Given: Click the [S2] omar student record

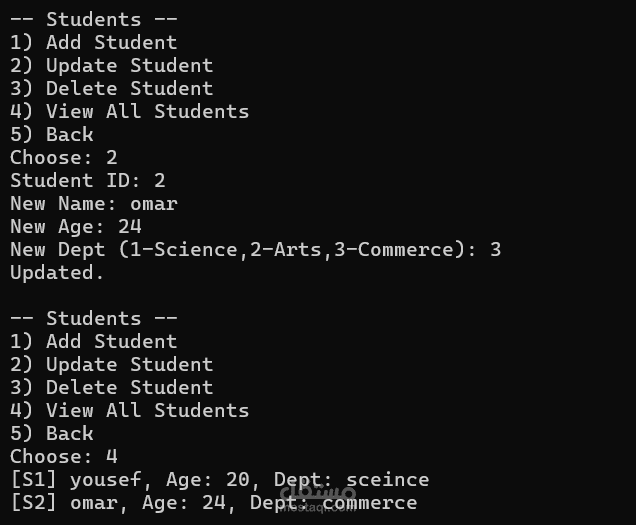Looking at the screenshot, I should point(213,502).
